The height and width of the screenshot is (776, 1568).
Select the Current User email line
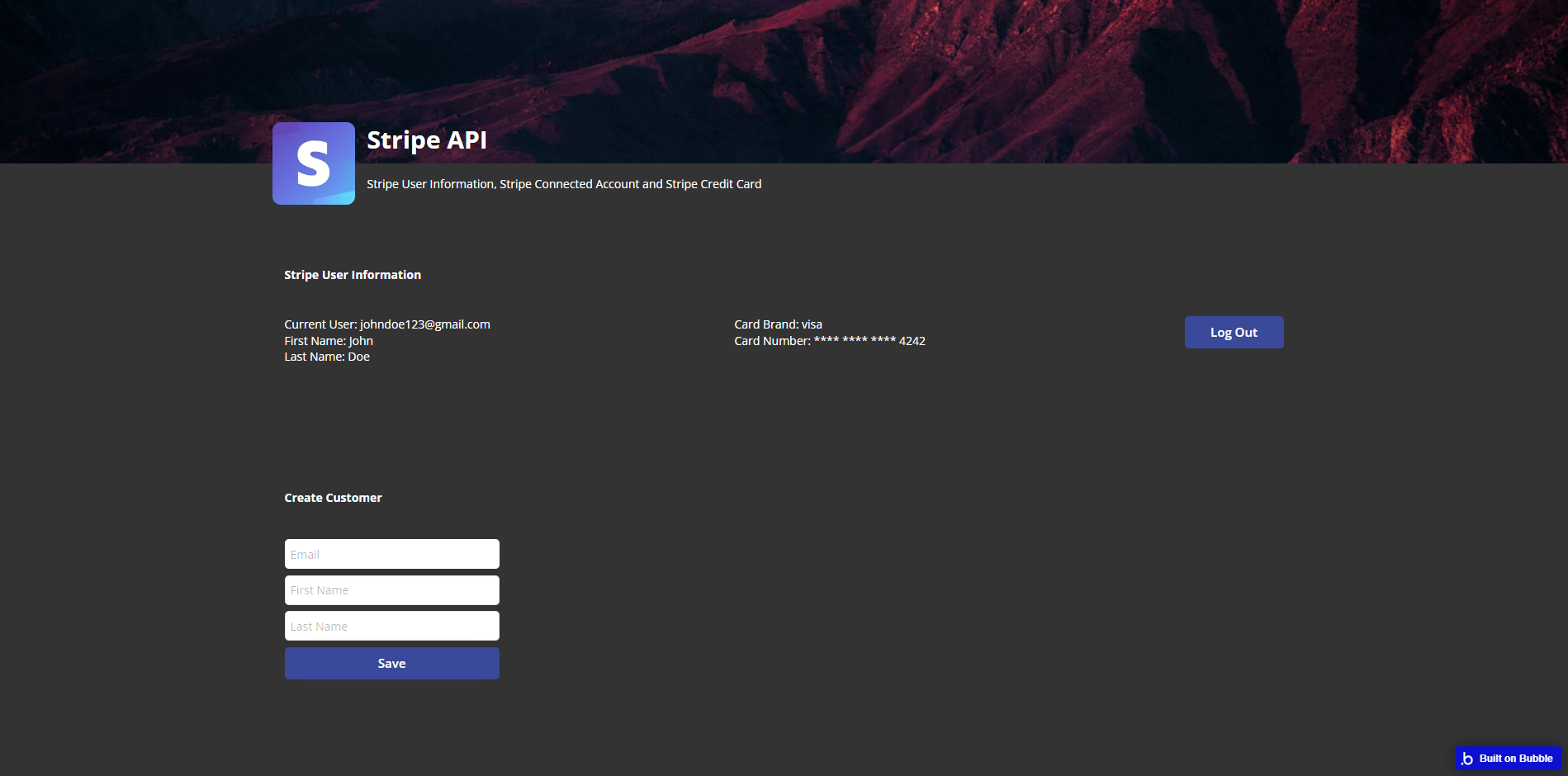pos(387,324)
